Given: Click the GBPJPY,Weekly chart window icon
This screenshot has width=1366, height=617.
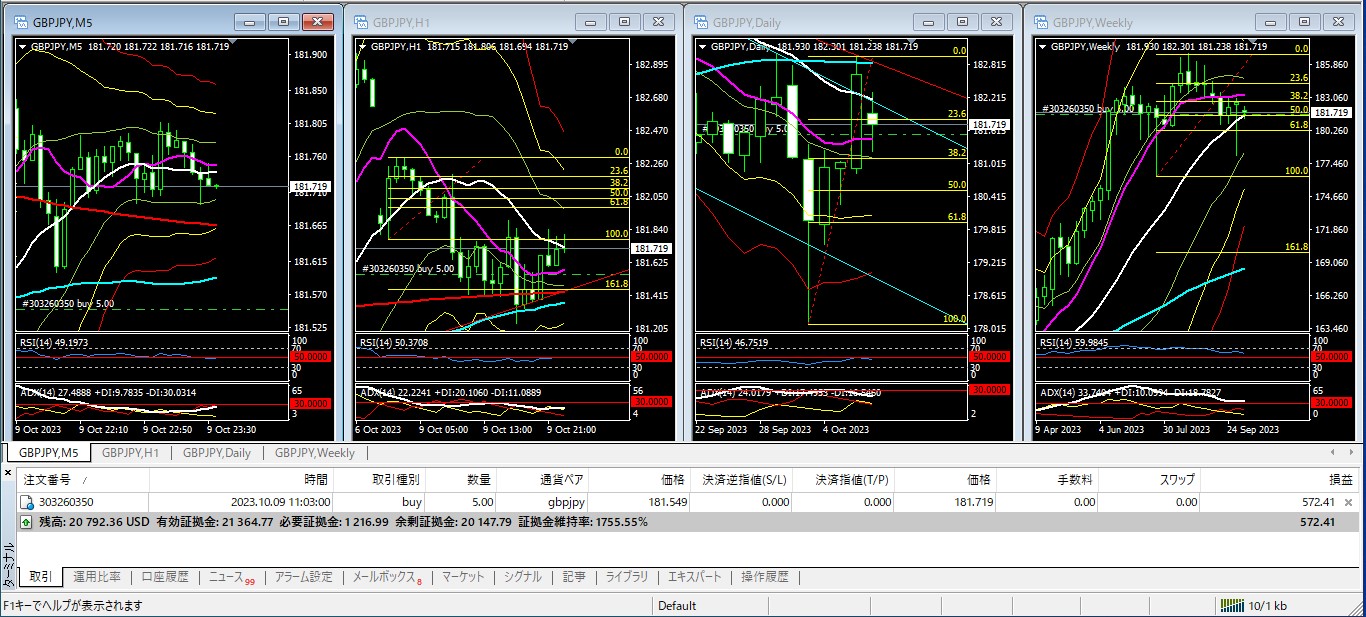Looking at the screenshot, I should point(1039,21).
